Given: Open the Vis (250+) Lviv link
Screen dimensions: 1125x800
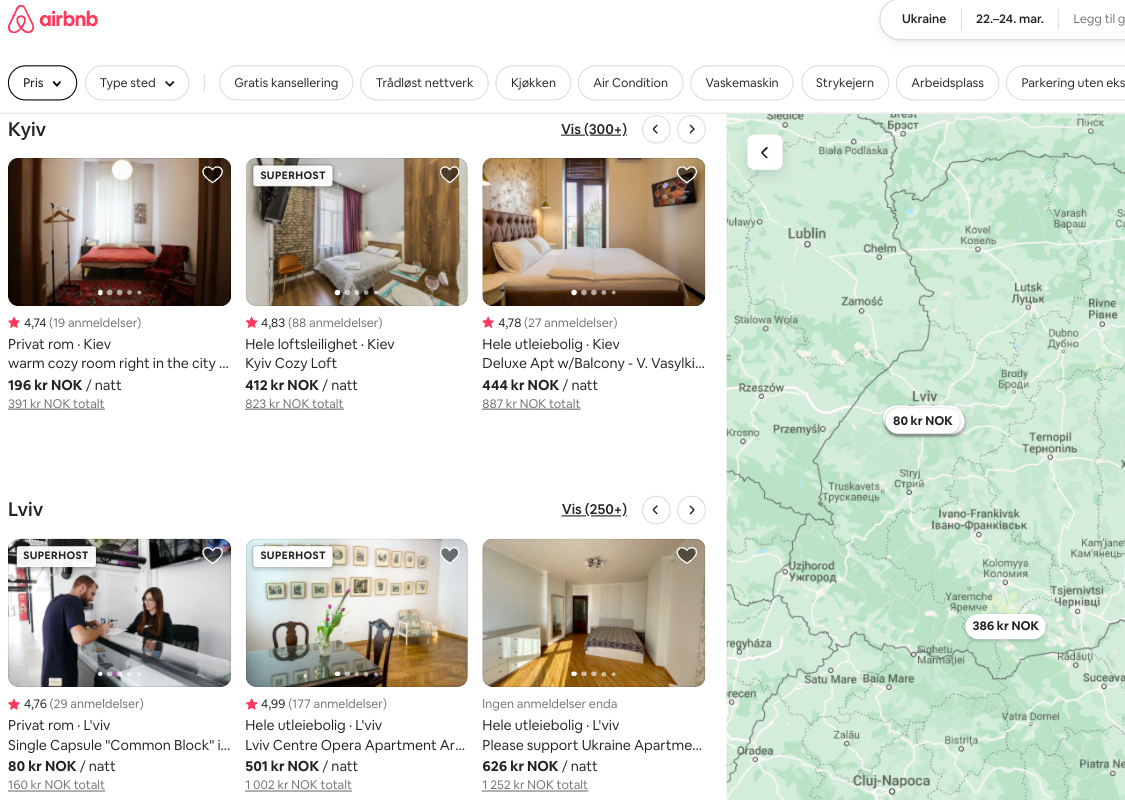Looking at the screenshot, I should pos(594,510).
